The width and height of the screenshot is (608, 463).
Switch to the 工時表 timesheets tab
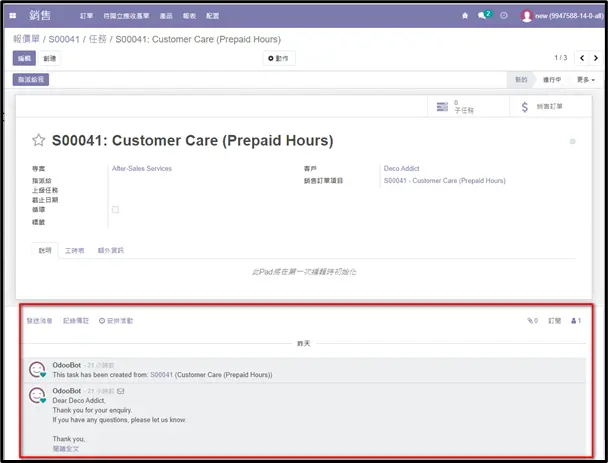pyautogui.click(x=74, y=251)
